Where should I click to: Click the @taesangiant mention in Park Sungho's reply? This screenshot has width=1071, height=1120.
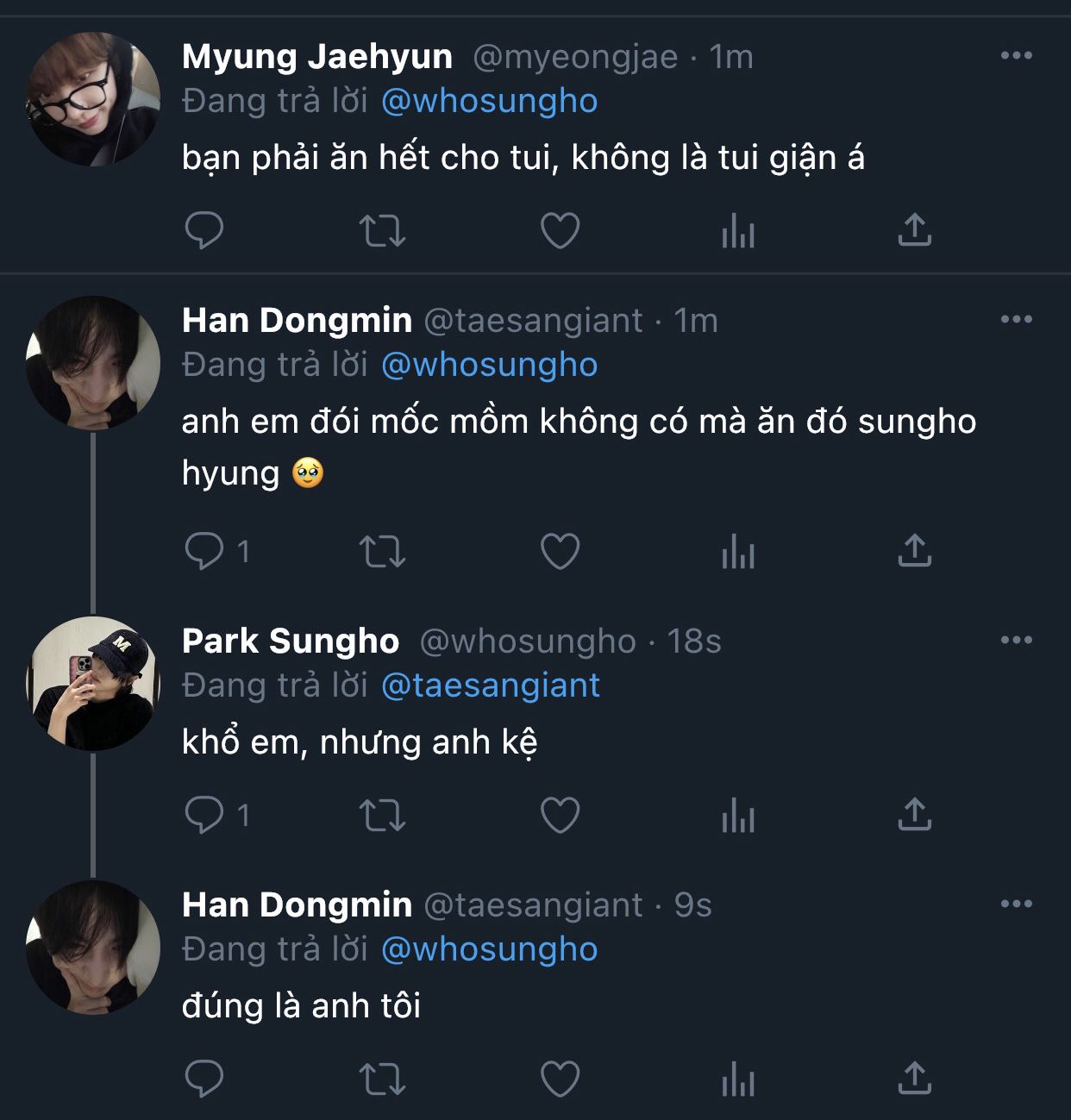pyautogui.click(x=490, y=685)
